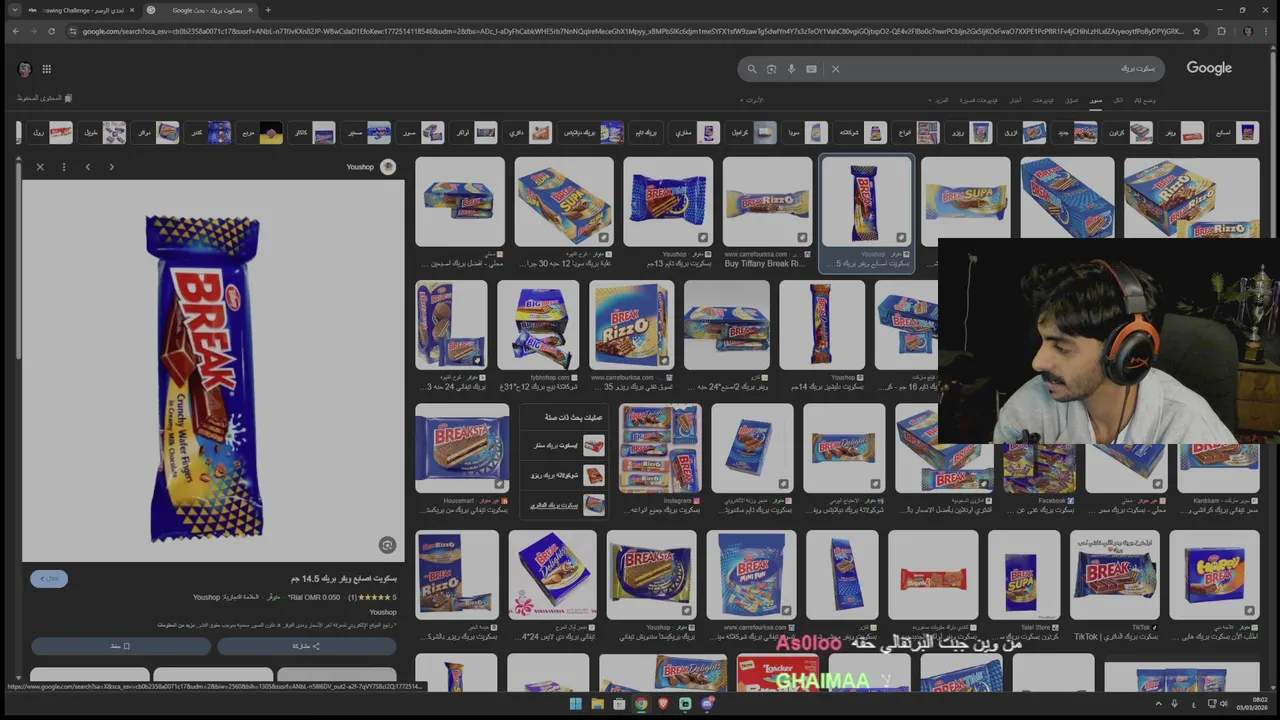Start a voice search with the microphone
Image resolution: width=1280 pixels, height=720 pixels.
[791, 69]
